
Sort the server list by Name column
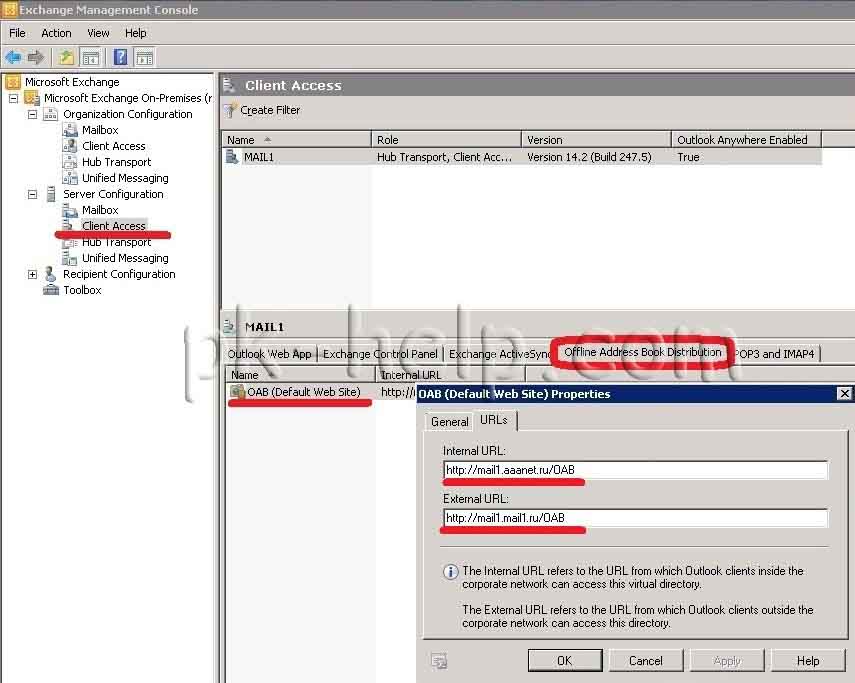(296, 140)
